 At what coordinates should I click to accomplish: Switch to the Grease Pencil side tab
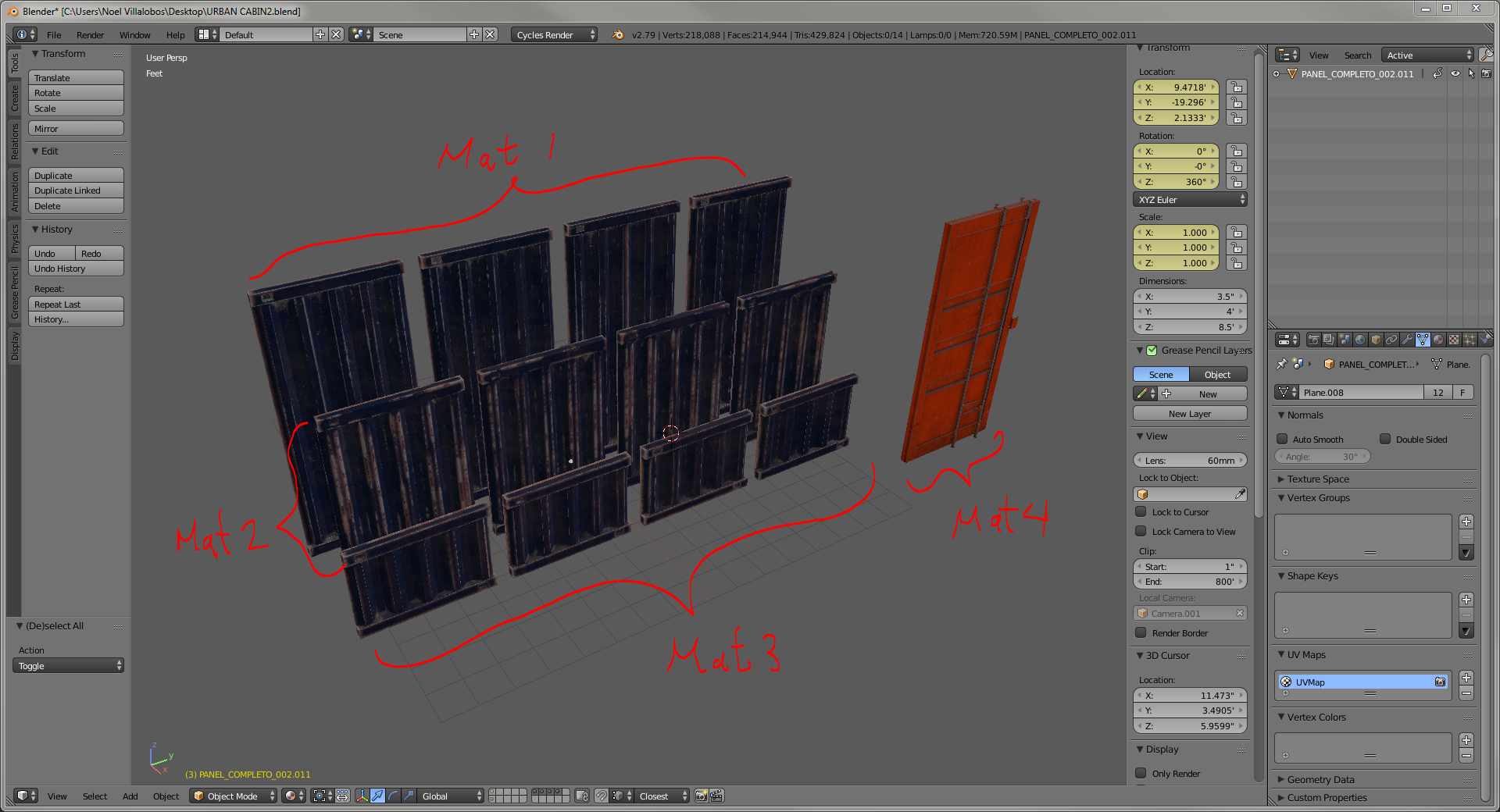14,293
